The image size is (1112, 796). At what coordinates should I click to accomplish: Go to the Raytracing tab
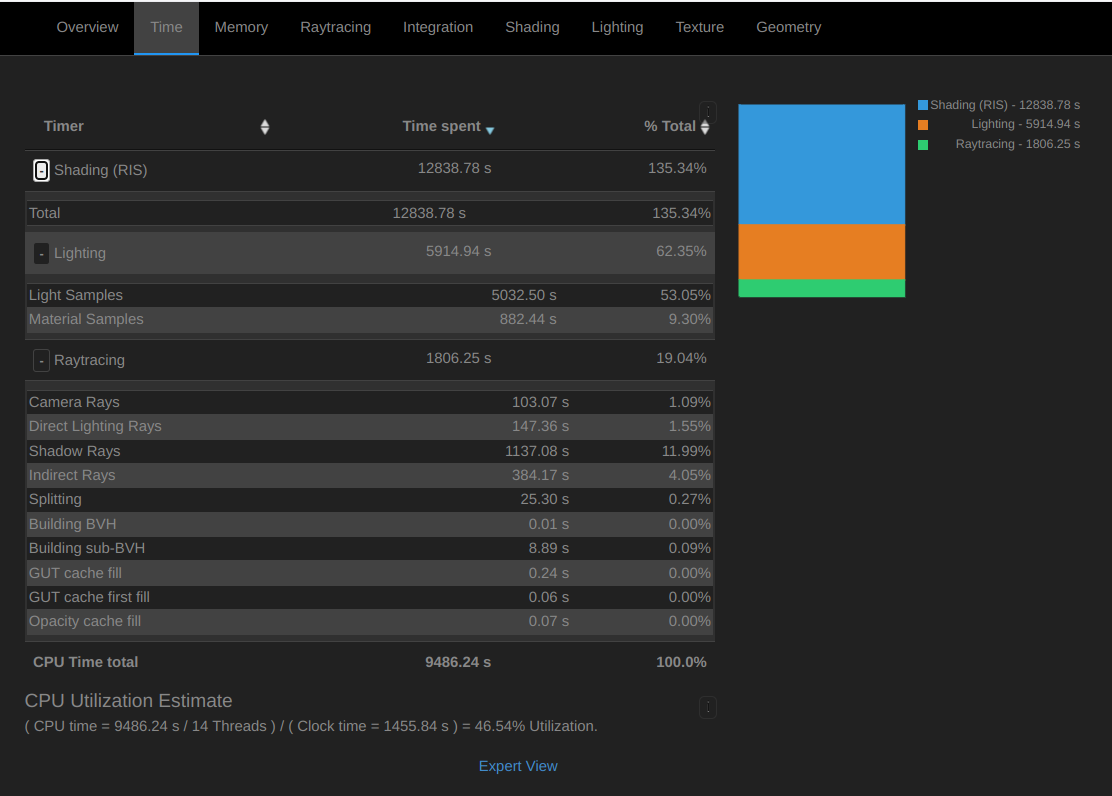click(335, 27)
